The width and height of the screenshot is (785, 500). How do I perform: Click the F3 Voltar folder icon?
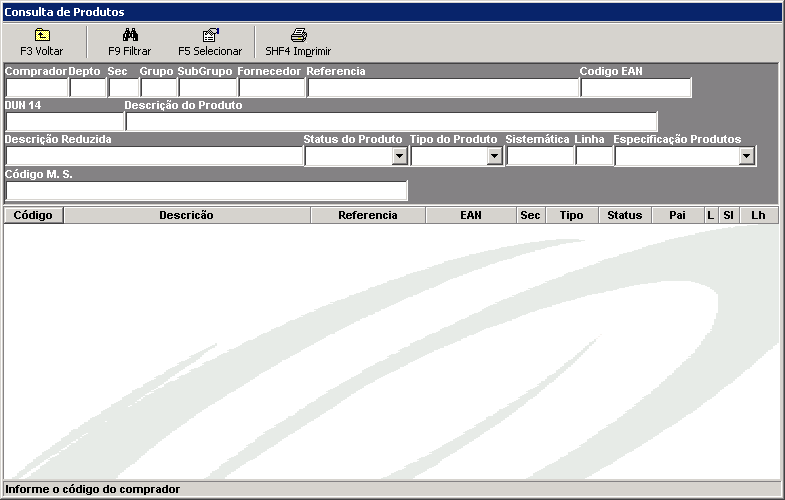(x=42, y=35)
